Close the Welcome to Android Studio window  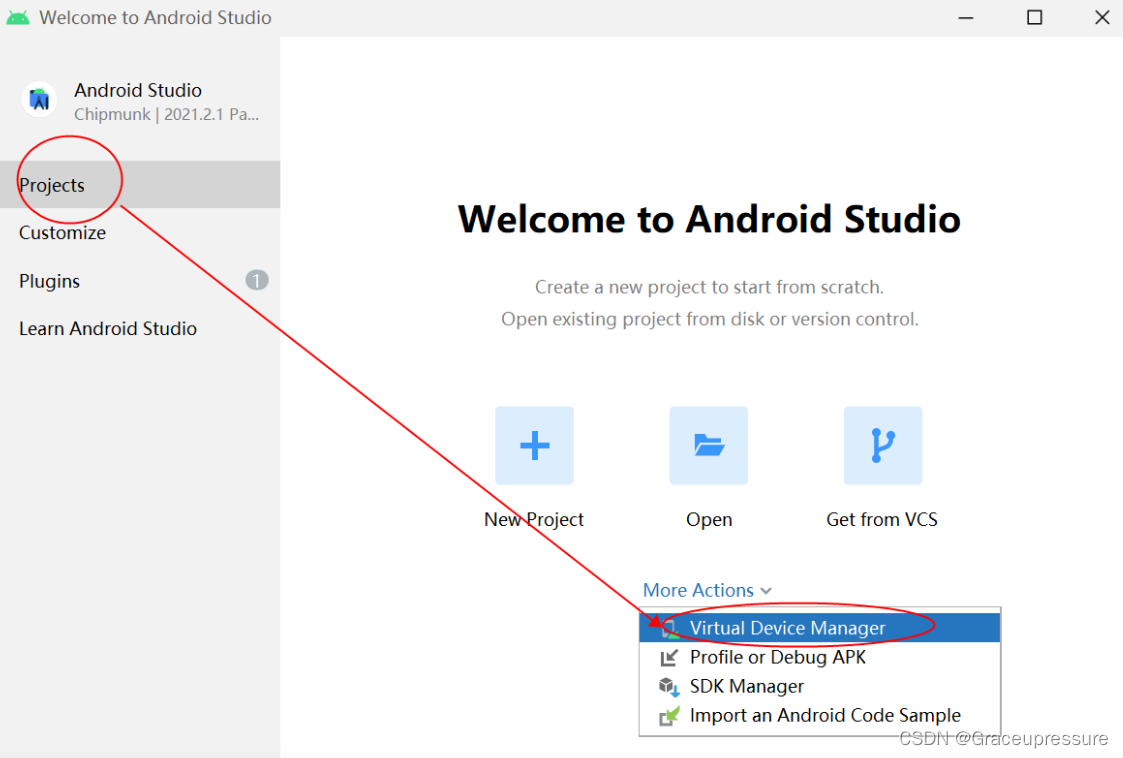[x=1102, y=17]
